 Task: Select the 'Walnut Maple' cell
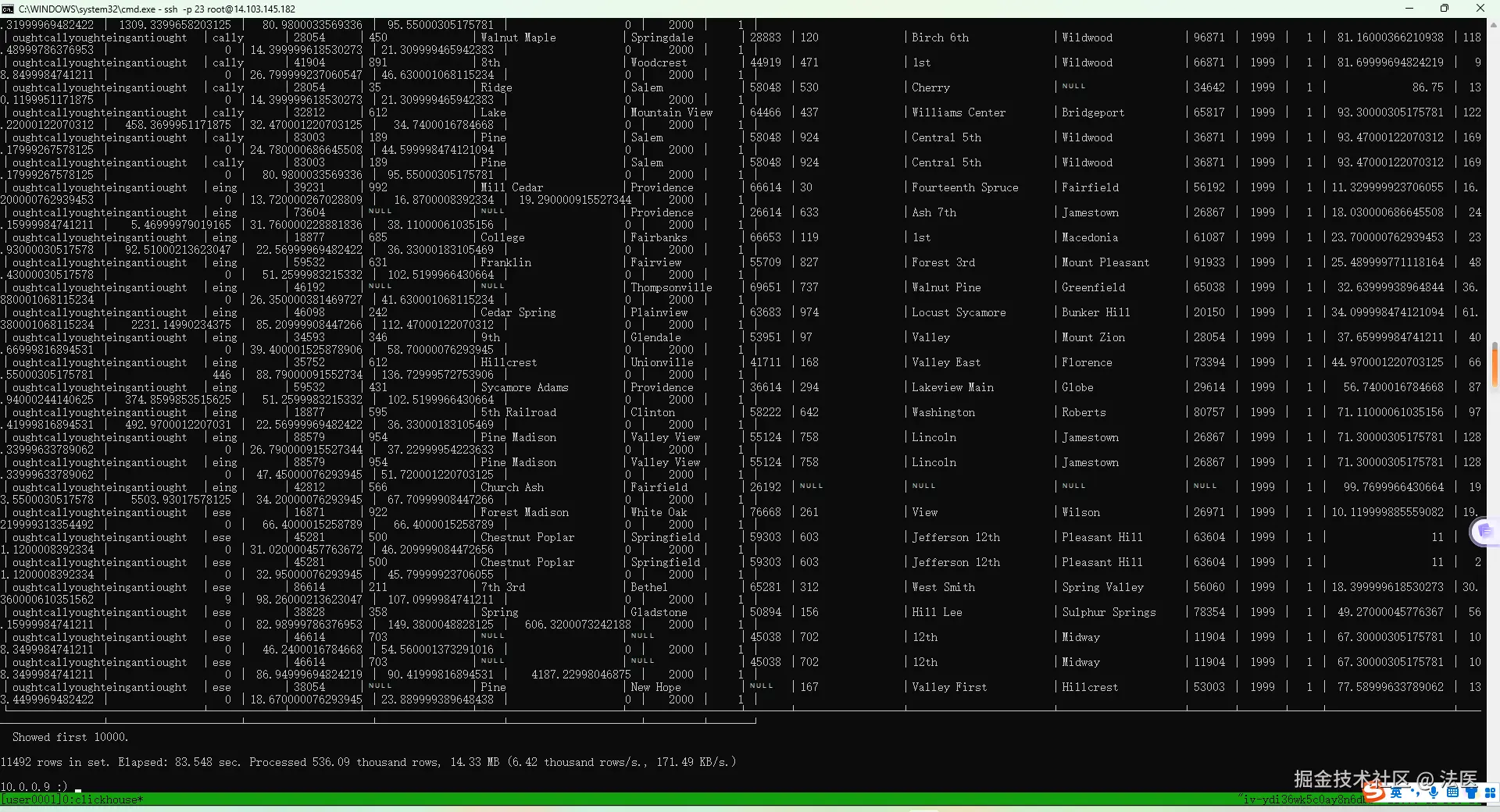coord(518,37)
